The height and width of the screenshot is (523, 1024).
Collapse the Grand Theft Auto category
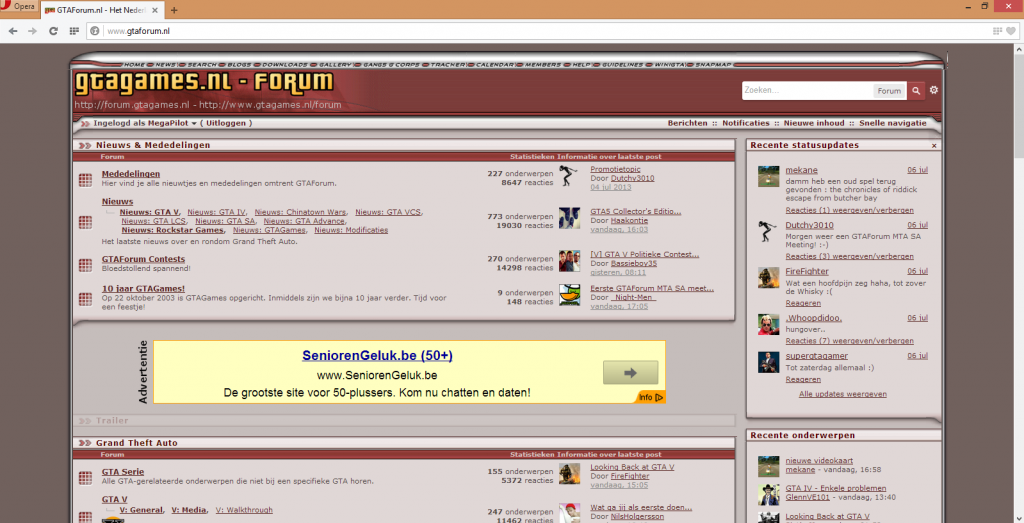(x=85, y=443)
